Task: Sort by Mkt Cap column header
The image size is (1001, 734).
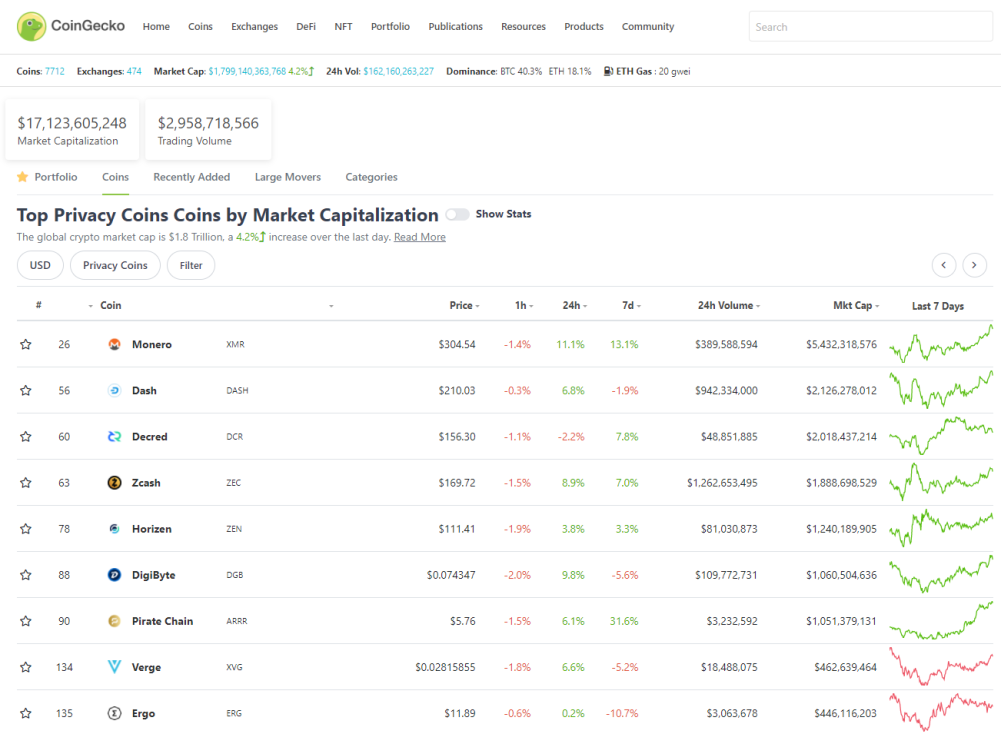Action: coord(855,305)
